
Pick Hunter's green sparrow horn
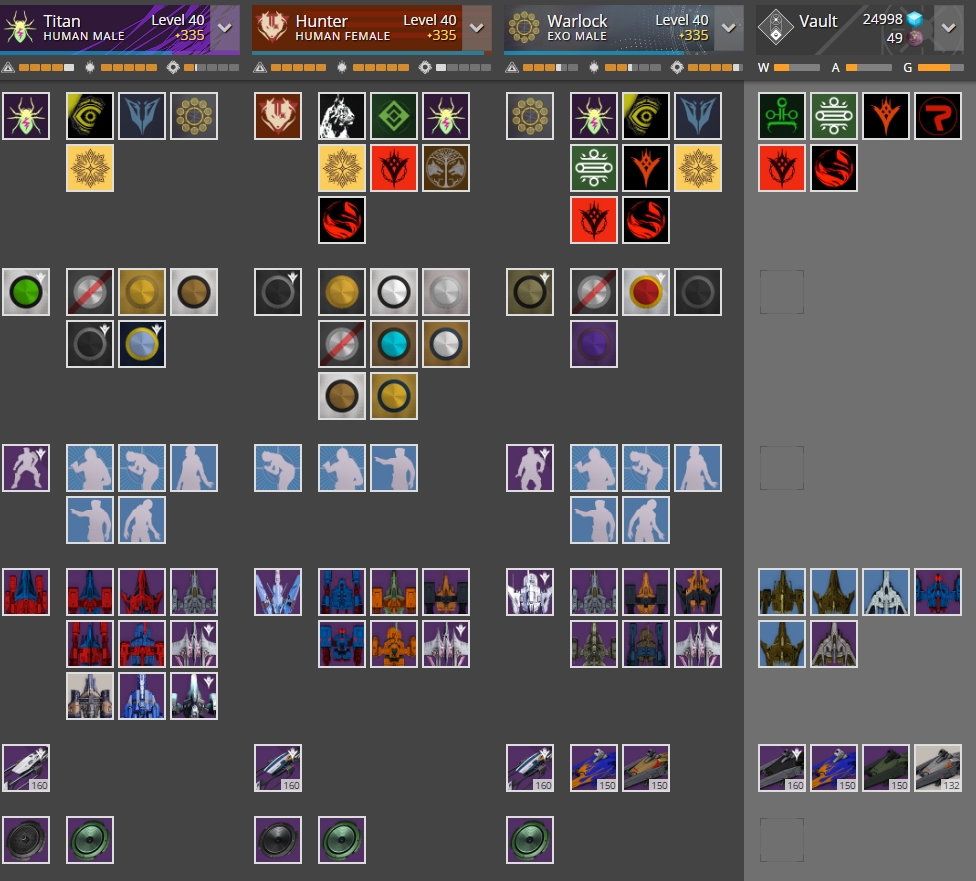pos(342,840)
